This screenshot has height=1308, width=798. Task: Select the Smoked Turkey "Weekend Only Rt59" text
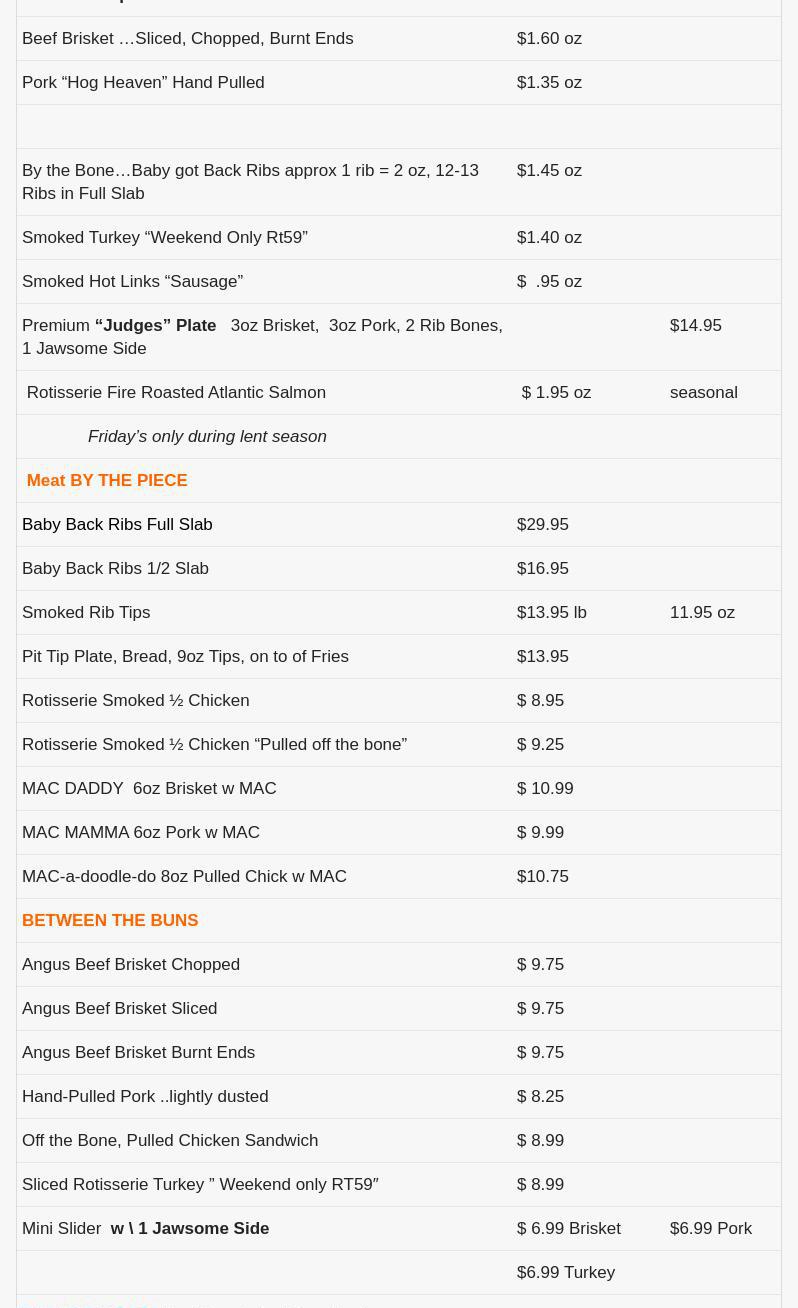165,237
